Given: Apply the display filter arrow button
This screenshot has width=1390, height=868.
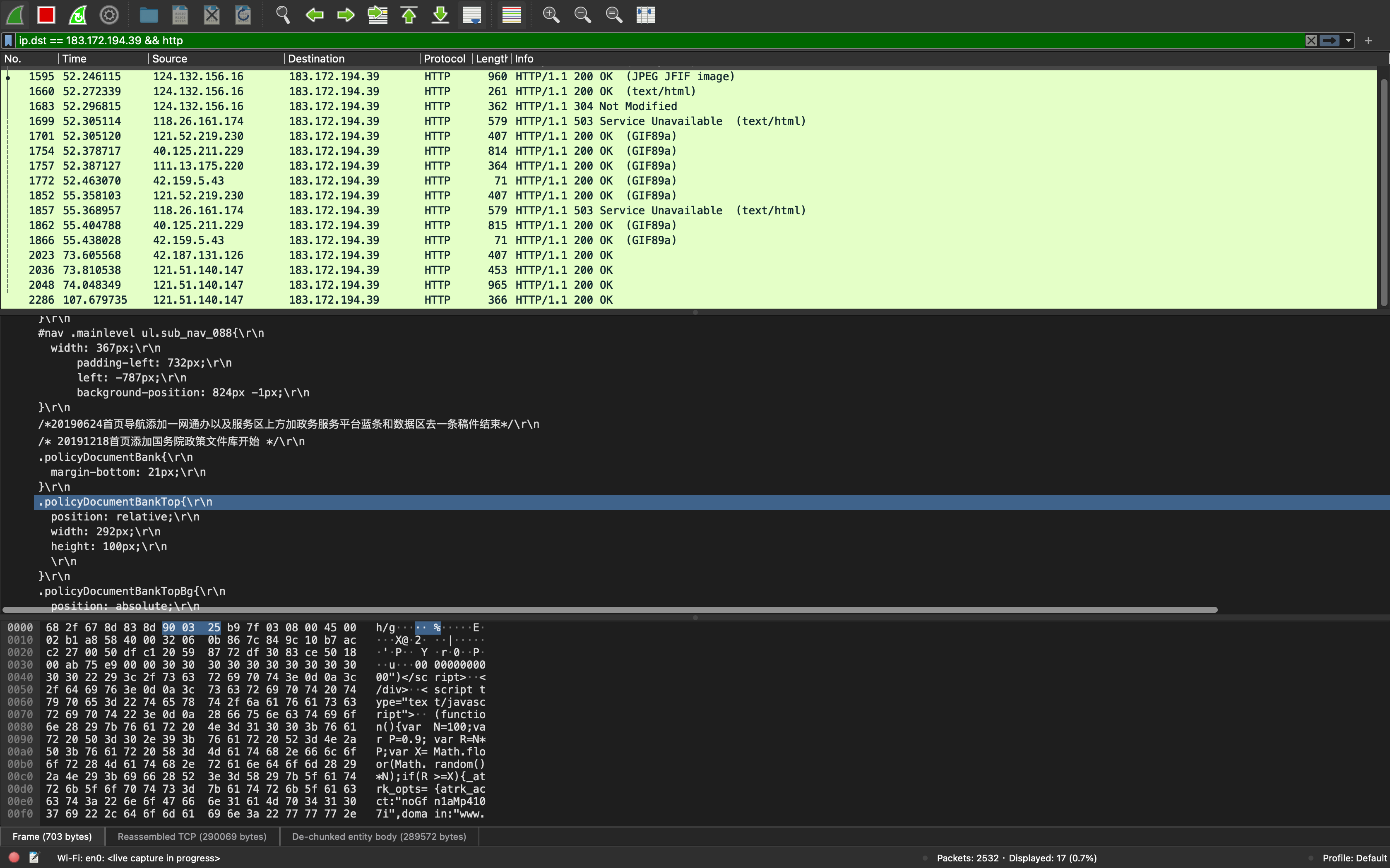Looking at the screenshot, I should (1330, 41).
